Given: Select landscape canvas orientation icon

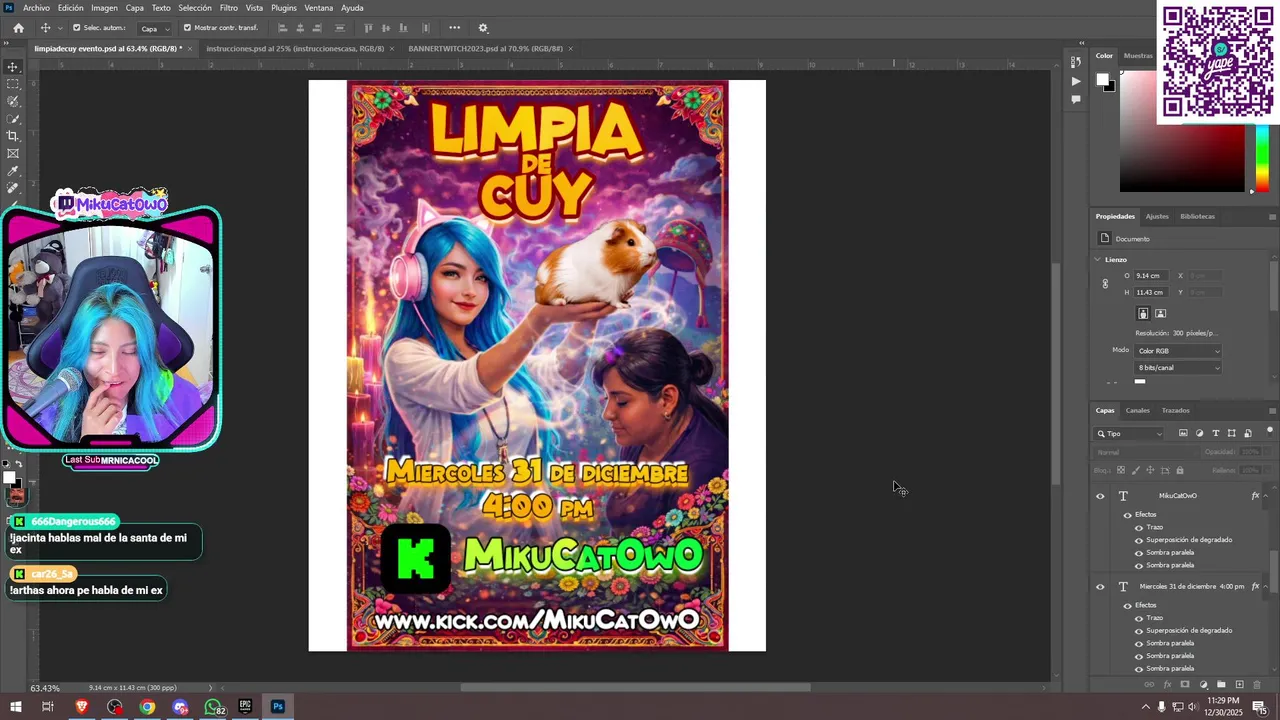Looking at the screenshot, I should coord(1160,313).
